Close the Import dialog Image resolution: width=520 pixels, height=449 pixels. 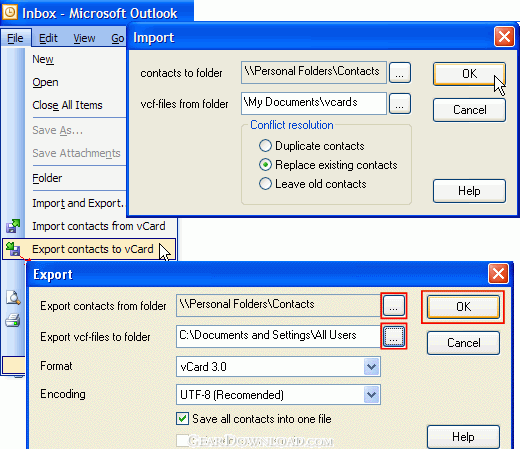(504, 37)
